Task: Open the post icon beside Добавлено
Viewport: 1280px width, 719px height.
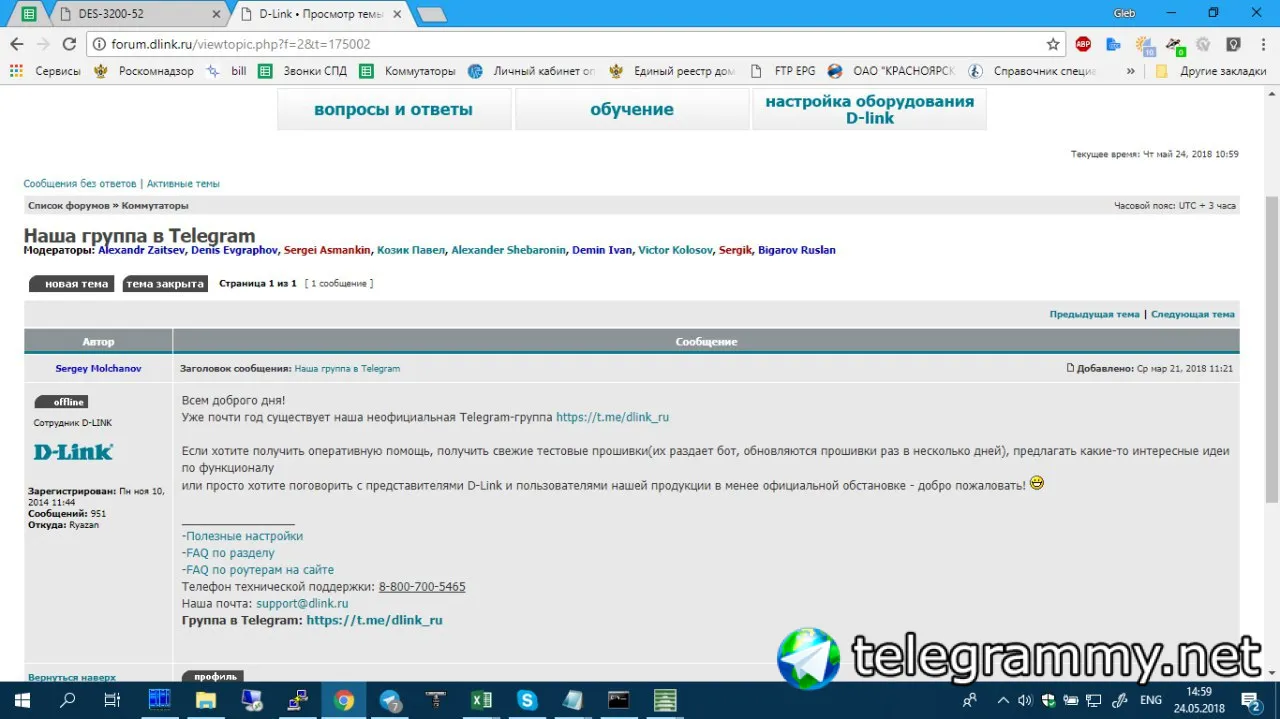Action: click(x=1071, y=368)
